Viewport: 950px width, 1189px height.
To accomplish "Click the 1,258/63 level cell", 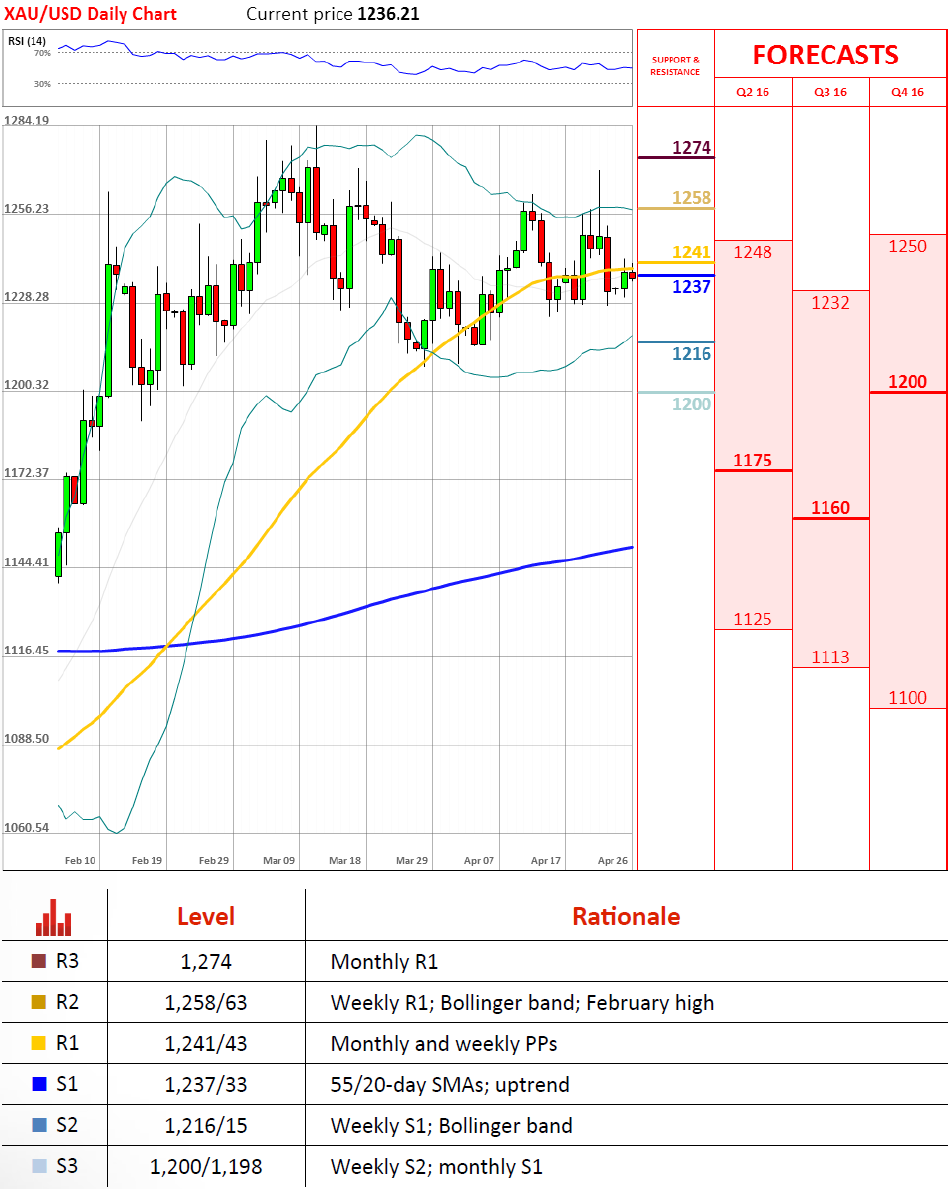I will click(206, 1002).
